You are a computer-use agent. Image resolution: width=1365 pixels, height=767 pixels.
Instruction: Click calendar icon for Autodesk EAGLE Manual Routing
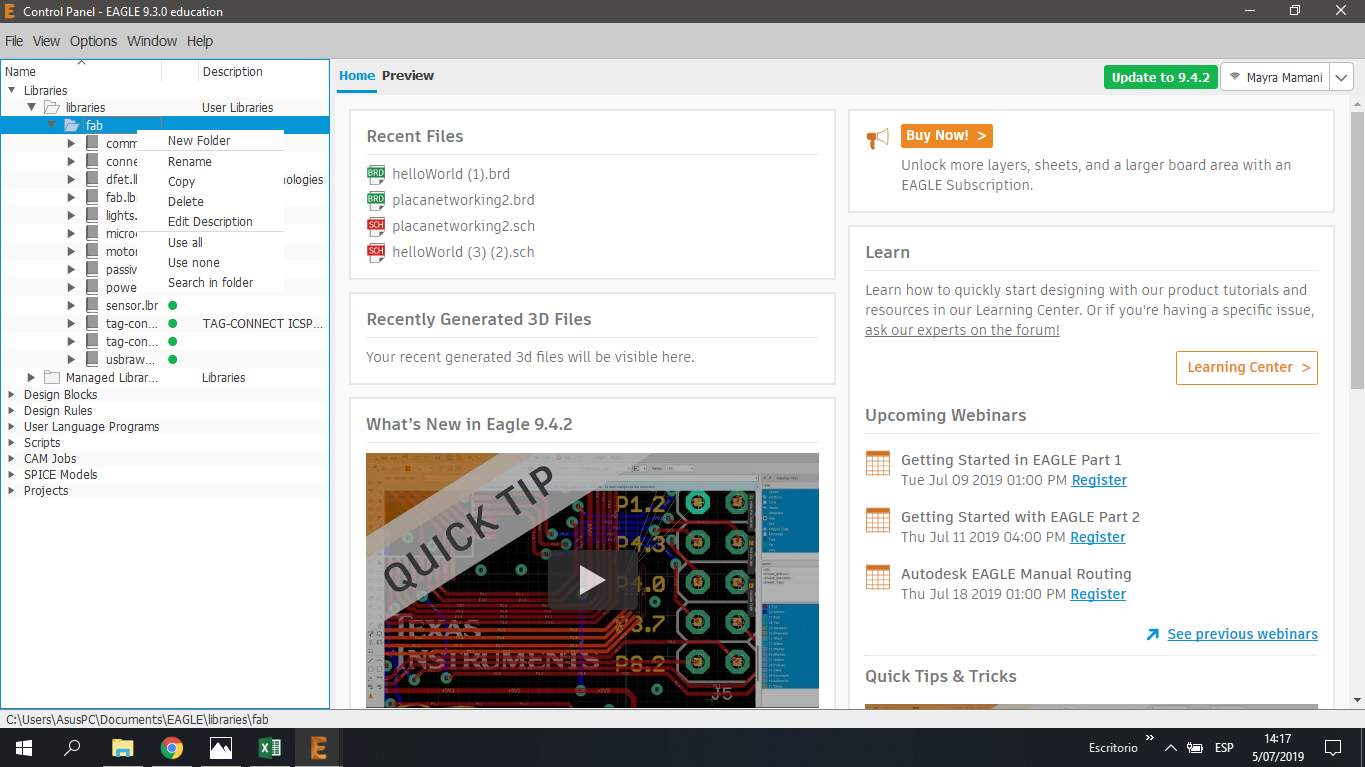click(878, 578)
